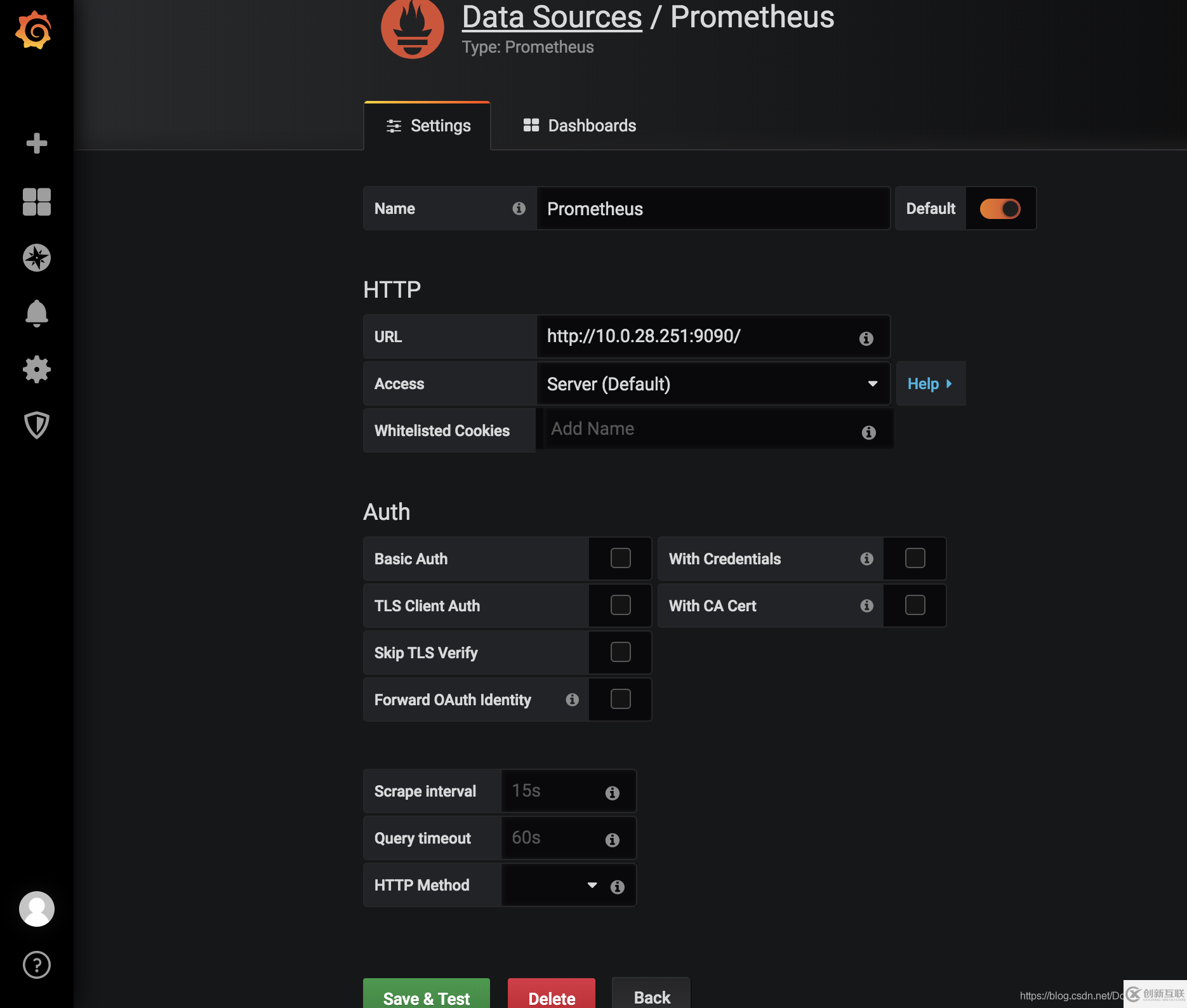Open the Create plus menu
The width and height of the screenshot is (1187, 1008).
pyautogui.click(x=37, y=143)
